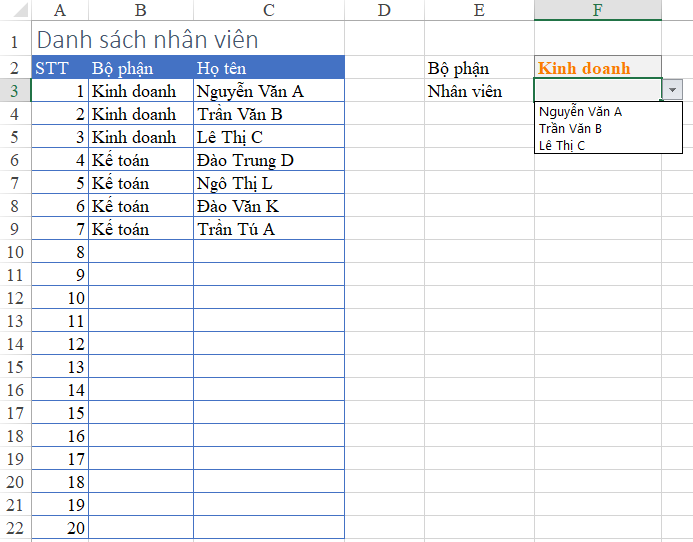Click STT cell containing 16
The image size is (693, 542).
coord(60,435)
